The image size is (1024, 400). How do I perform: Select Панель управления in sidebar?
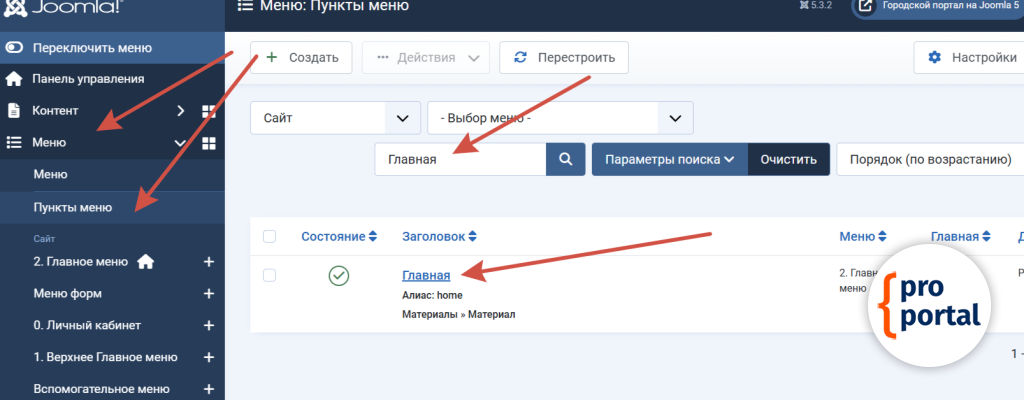[88, 79]
